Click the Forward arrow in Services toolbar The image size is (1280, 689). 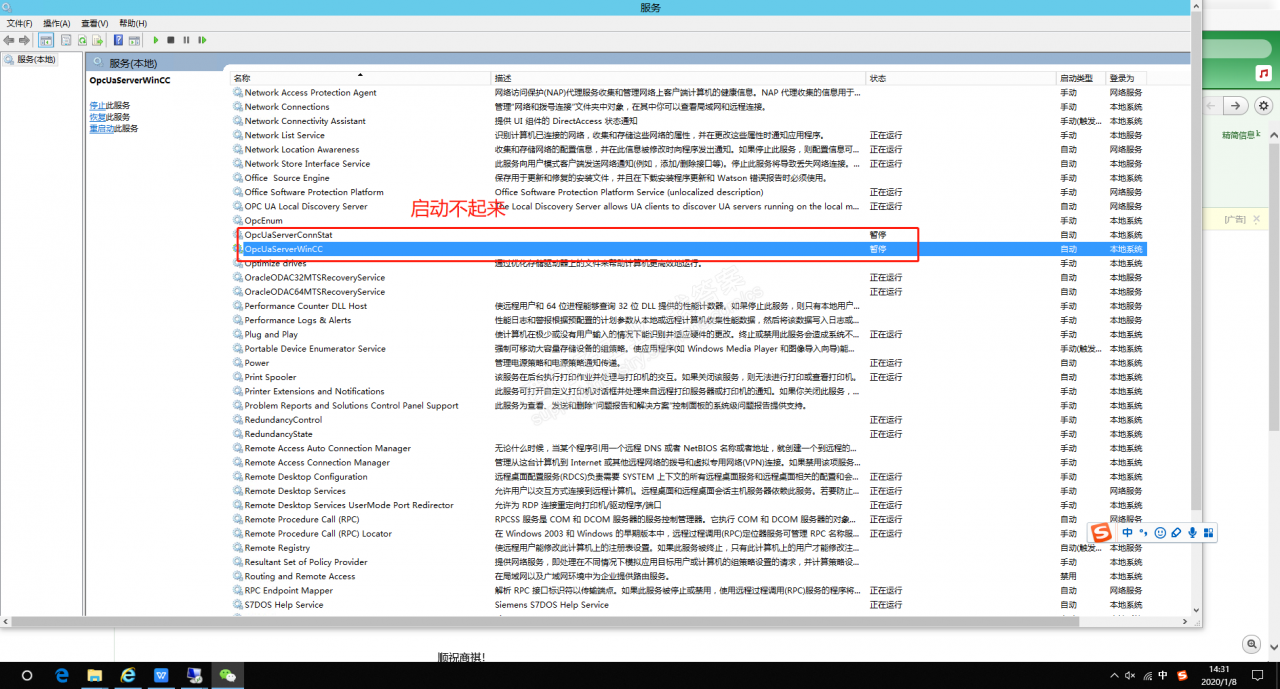tap(24, 40)
